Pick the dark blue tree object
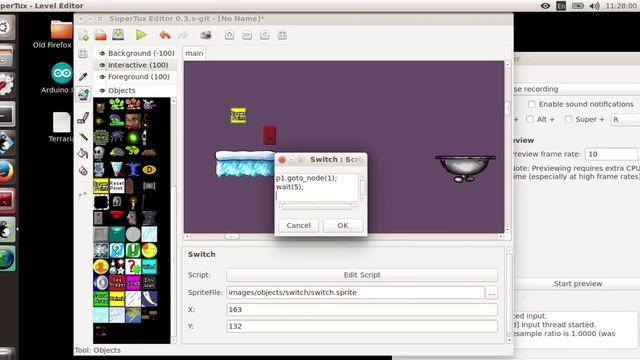Screen dimensions: 640x360 pyautogui.click(x=133, y=169)
